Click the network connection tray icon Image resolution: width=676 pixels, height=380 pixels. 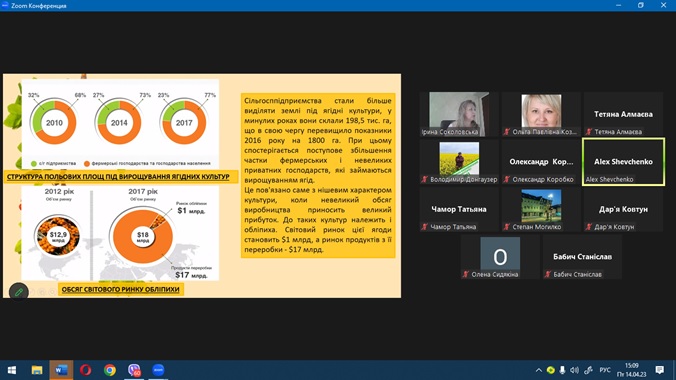point(588,370)
